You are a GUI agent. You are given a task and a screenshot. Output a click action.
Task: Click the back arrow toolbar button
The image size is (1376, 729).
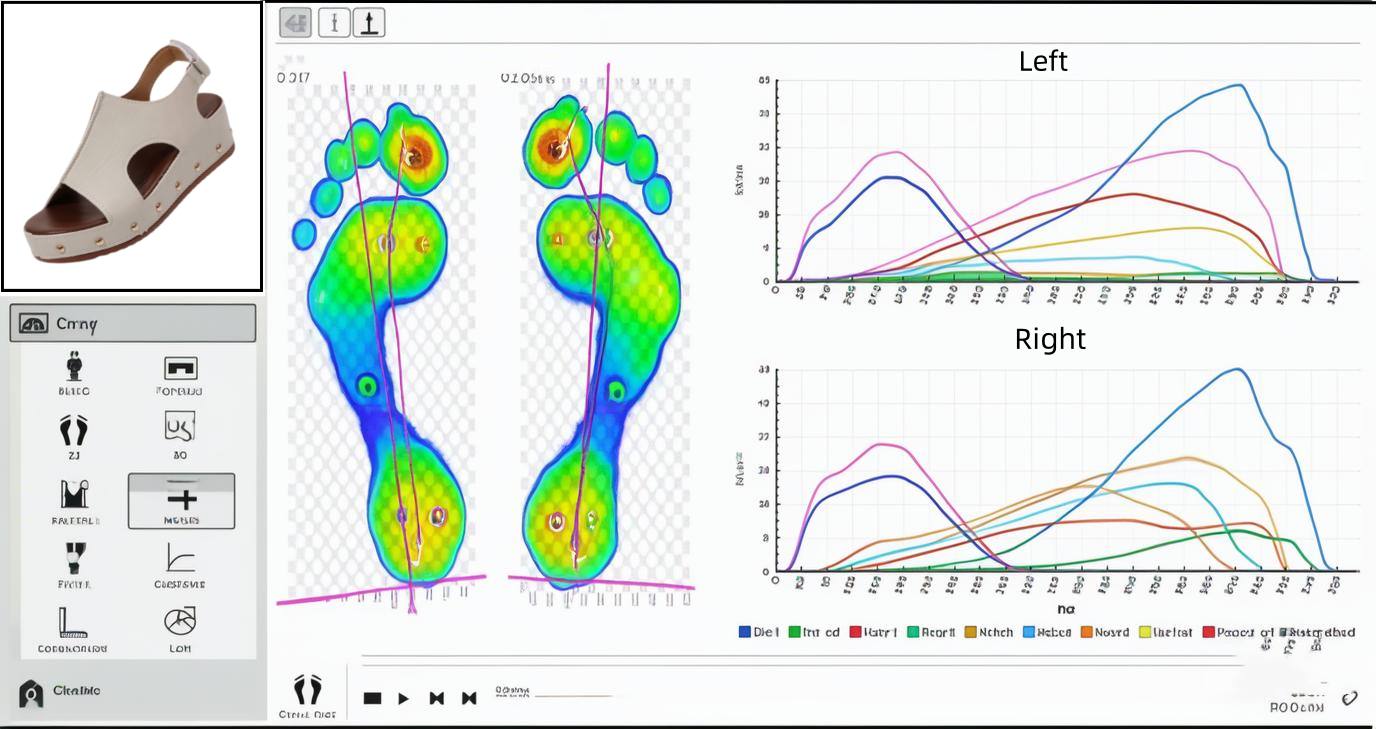[x=295, y=22]
